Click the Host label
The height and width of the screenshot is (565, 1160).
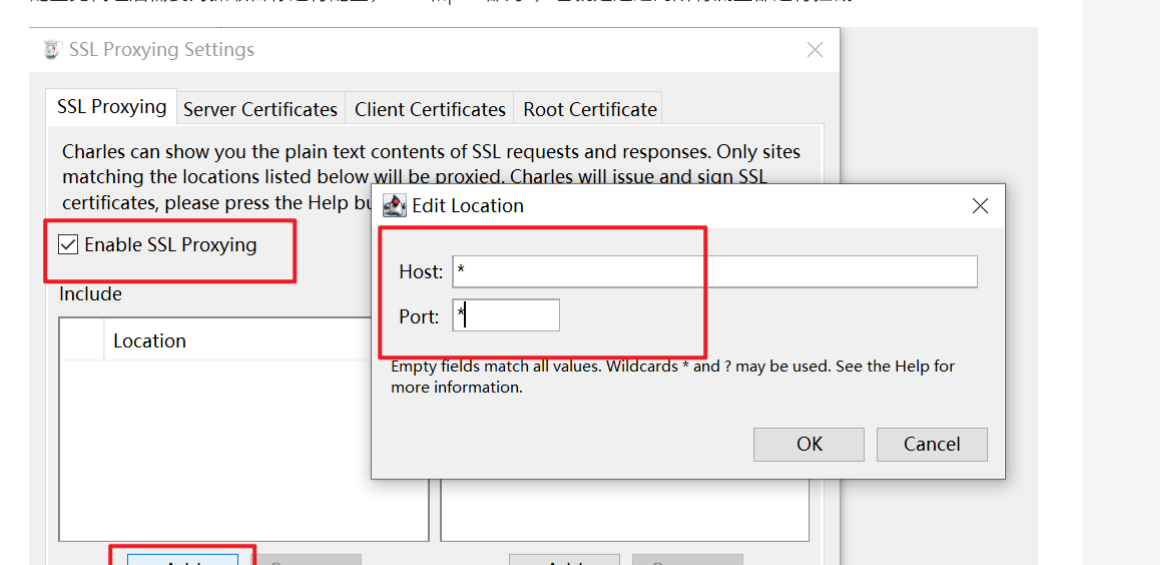point(420,272)
